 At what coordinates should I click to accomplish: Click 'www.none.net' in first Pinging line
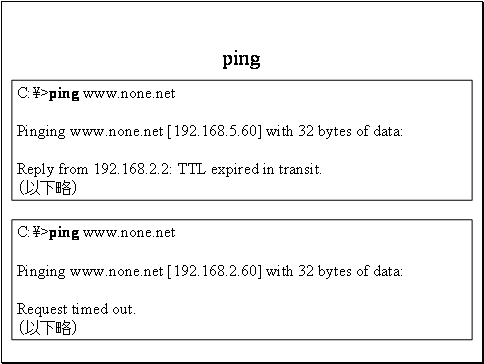click(116, 131)
